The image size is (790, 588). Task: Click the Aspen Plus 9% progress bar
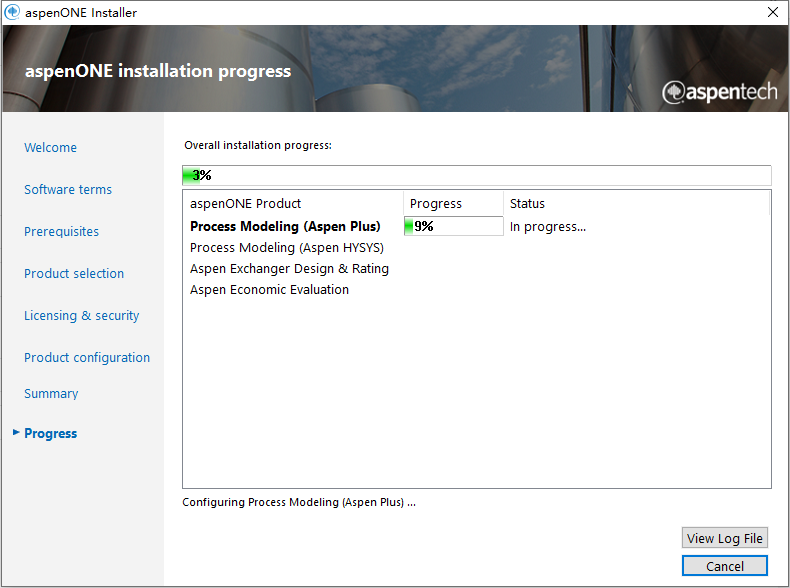453,227
